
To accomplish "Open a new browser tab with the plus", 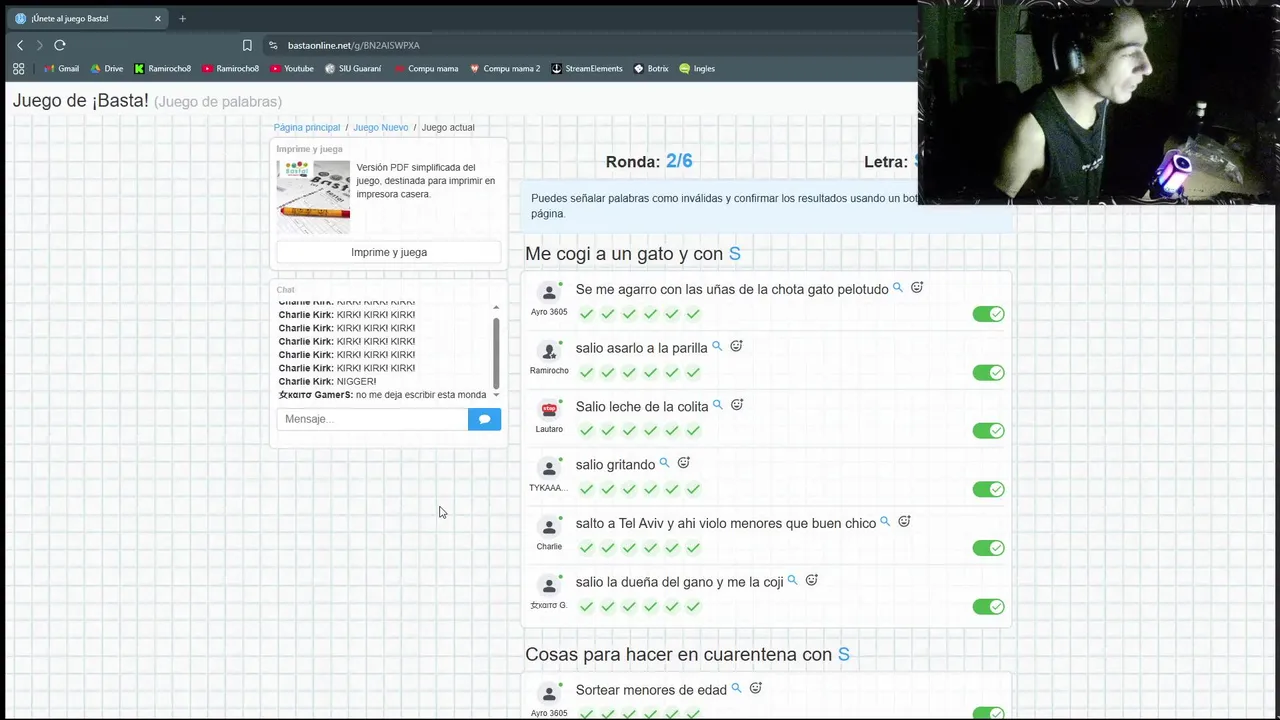I will point(182,18).
